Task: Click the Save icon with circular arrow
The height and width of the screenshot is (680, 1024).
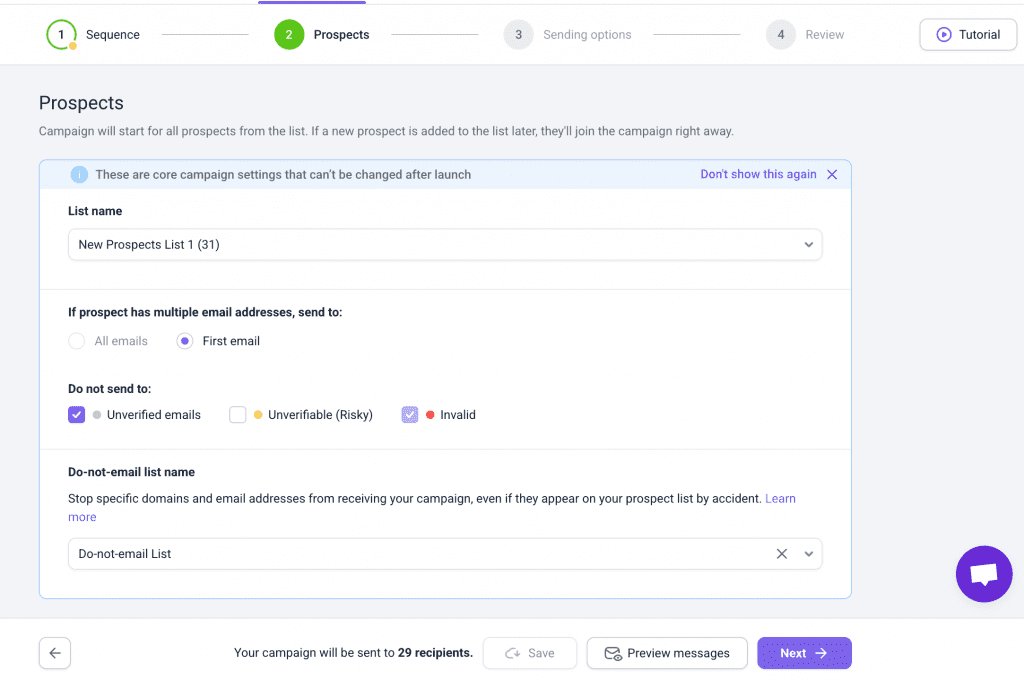Action: point(511,653)
